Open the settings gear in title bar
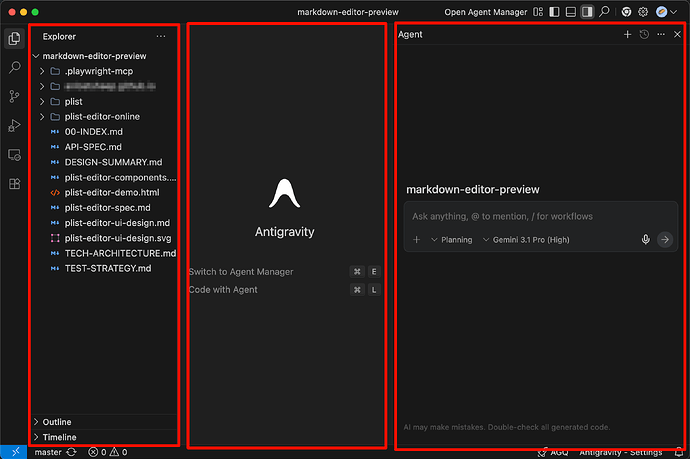 click(x=643, y=12)
